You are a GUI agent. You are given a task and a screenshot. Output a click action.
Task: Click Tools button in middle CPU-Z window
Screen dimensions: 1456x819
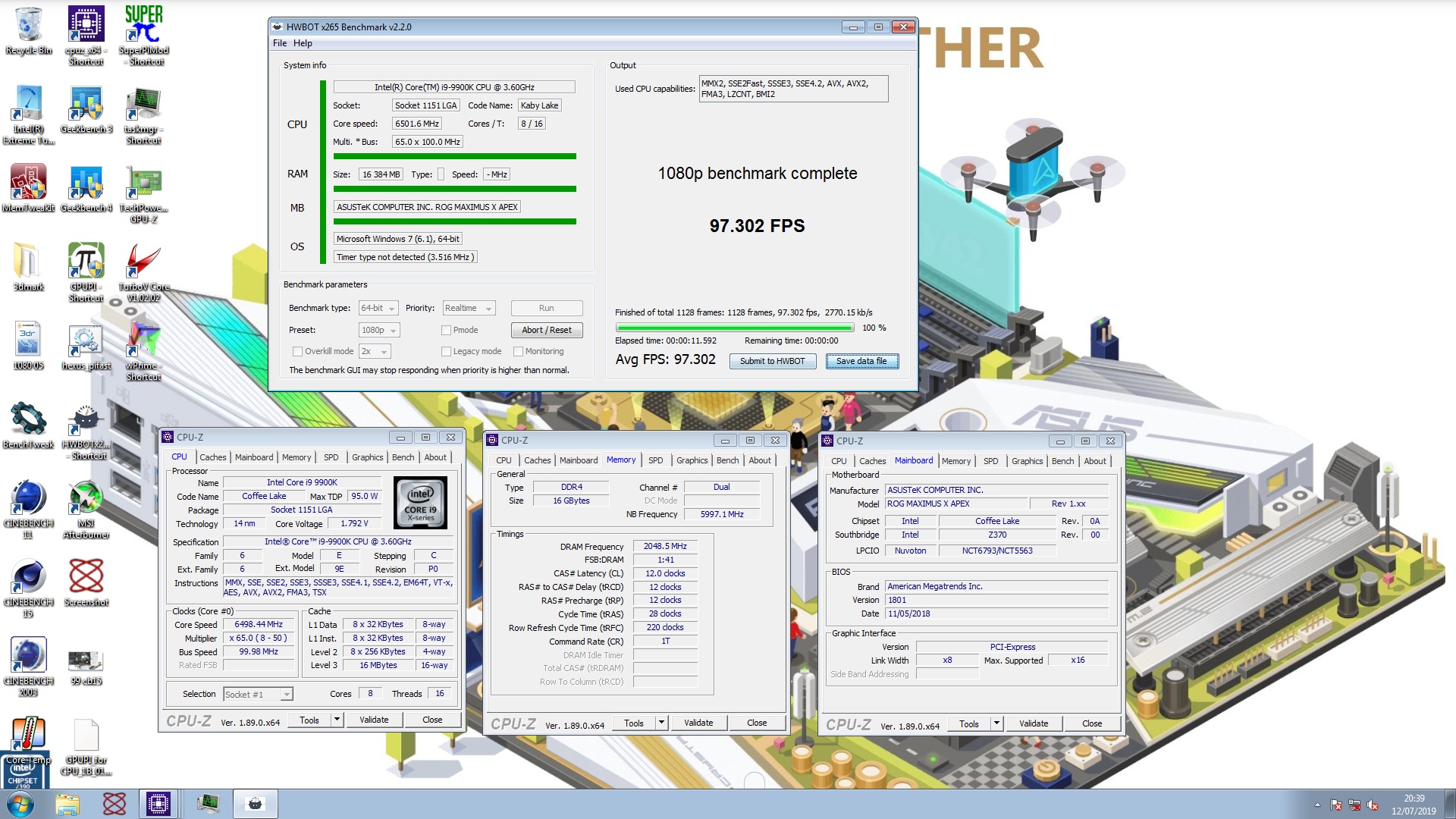tap(634, 723)
